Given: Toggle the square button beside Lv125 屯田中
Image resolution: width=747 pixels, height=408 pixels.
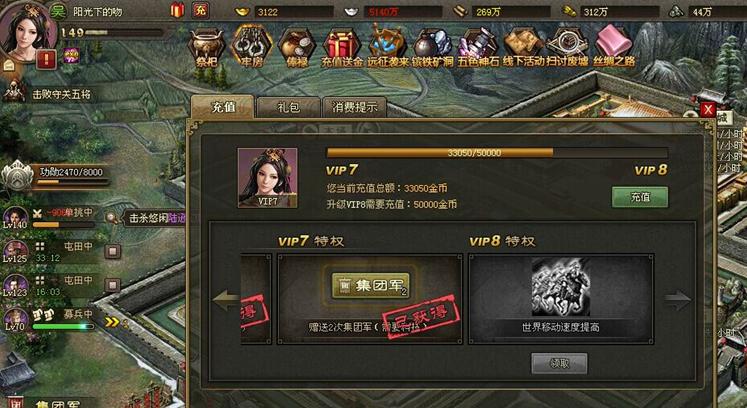Looking at the screenshot, I should 112,251.
